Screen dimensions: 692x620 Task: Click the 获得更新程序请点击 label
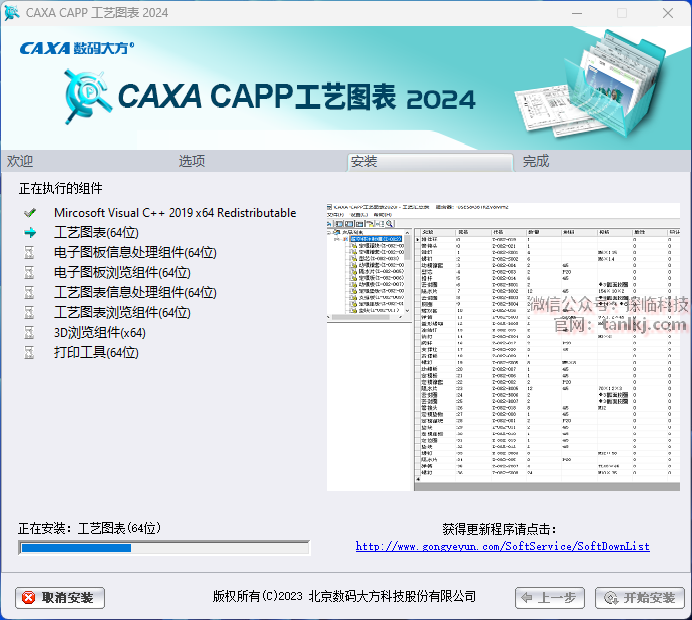[x=500, y=529]
